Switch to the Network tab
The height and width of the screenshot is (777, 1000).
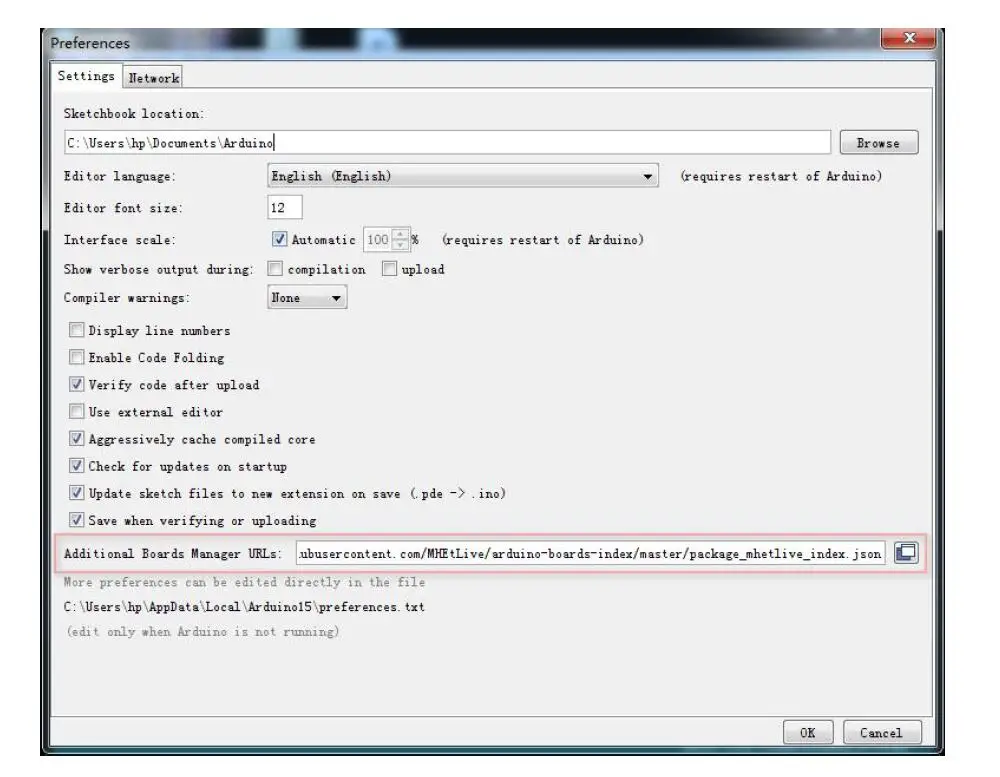click(x=154, y=78)
